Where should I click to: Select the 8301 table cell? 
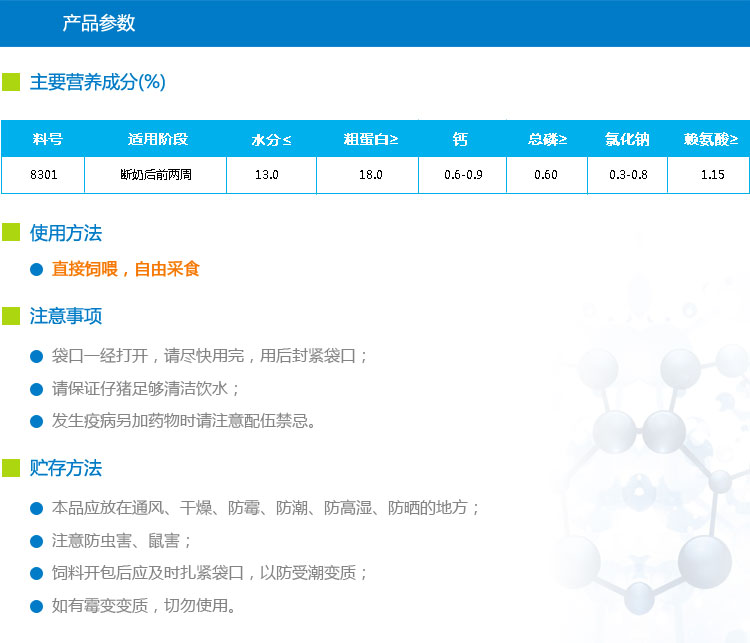(x=44, y=175)
